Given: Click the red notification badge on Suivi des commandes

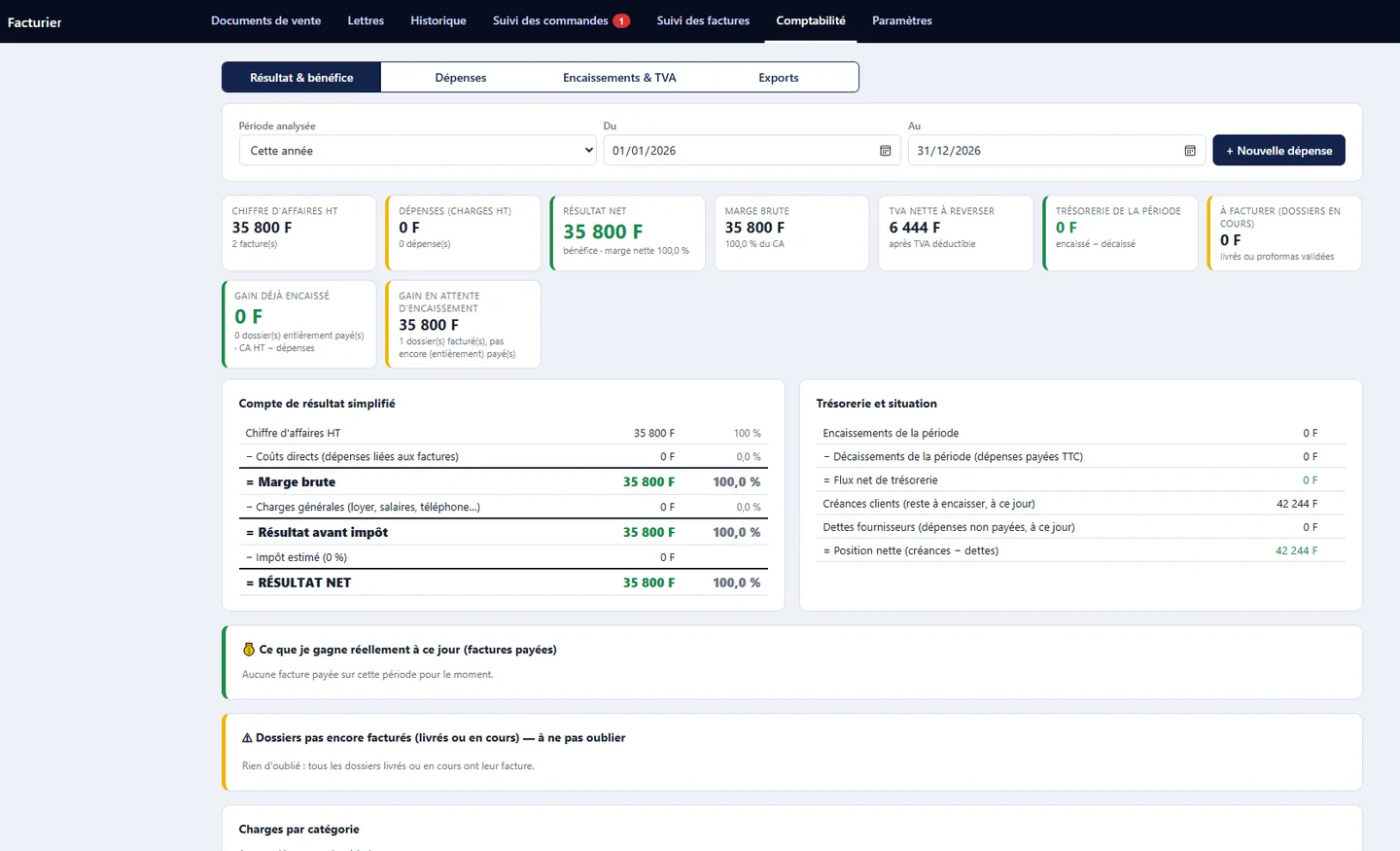Looking at the screenshot, I should coord(621,20).
